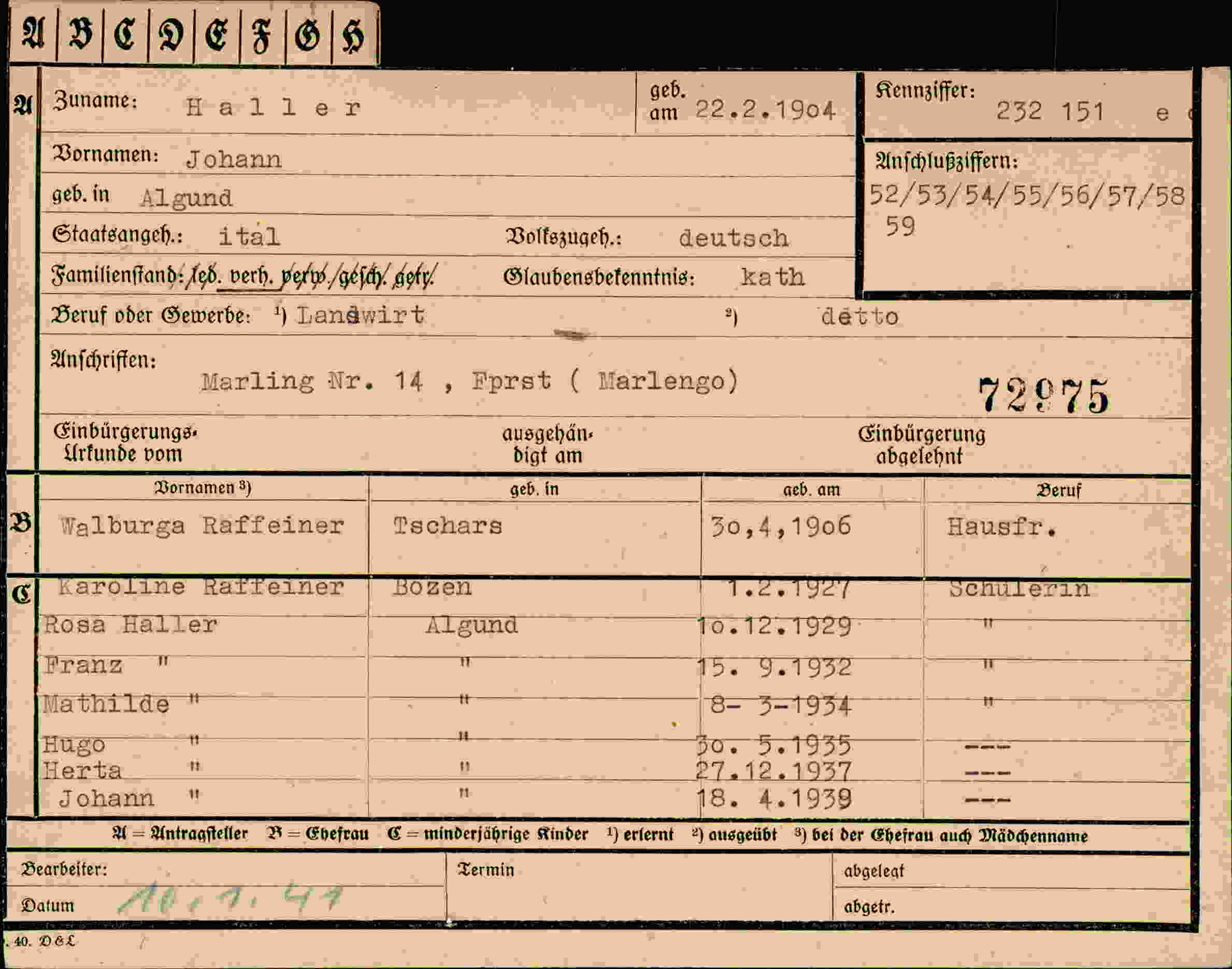The width and height of the screenshot is (1232, 969).
Task: Click the 'Einbürgerungs-Urkunde vom' label
Action: 125,443
